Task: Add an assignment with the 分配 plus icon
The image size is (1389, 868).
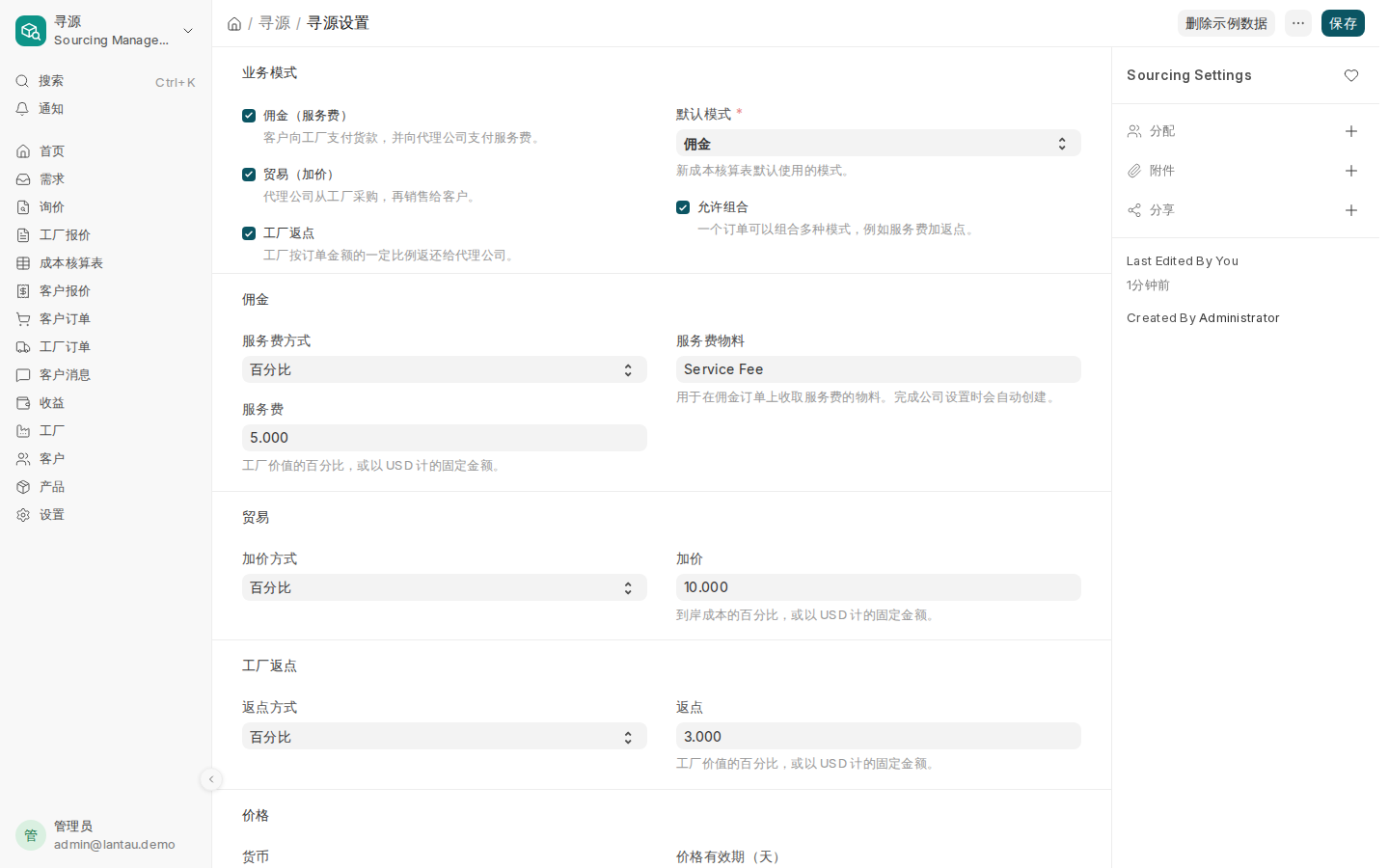Action: [1351, 131]
